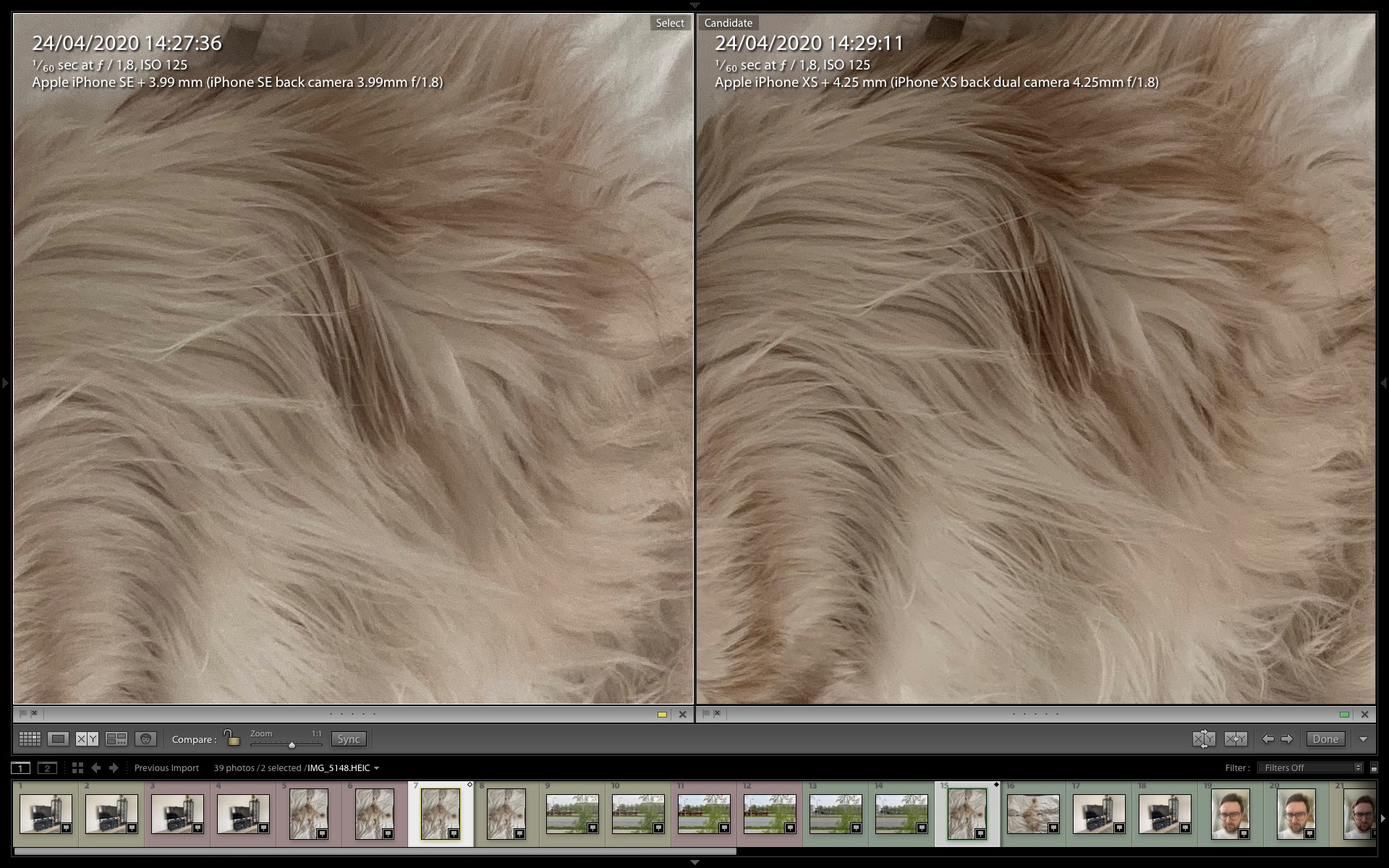1389x868 pixels.
Task: Select previous photo as candidate
Action: pyautogui.click(x=1267, y=739)
